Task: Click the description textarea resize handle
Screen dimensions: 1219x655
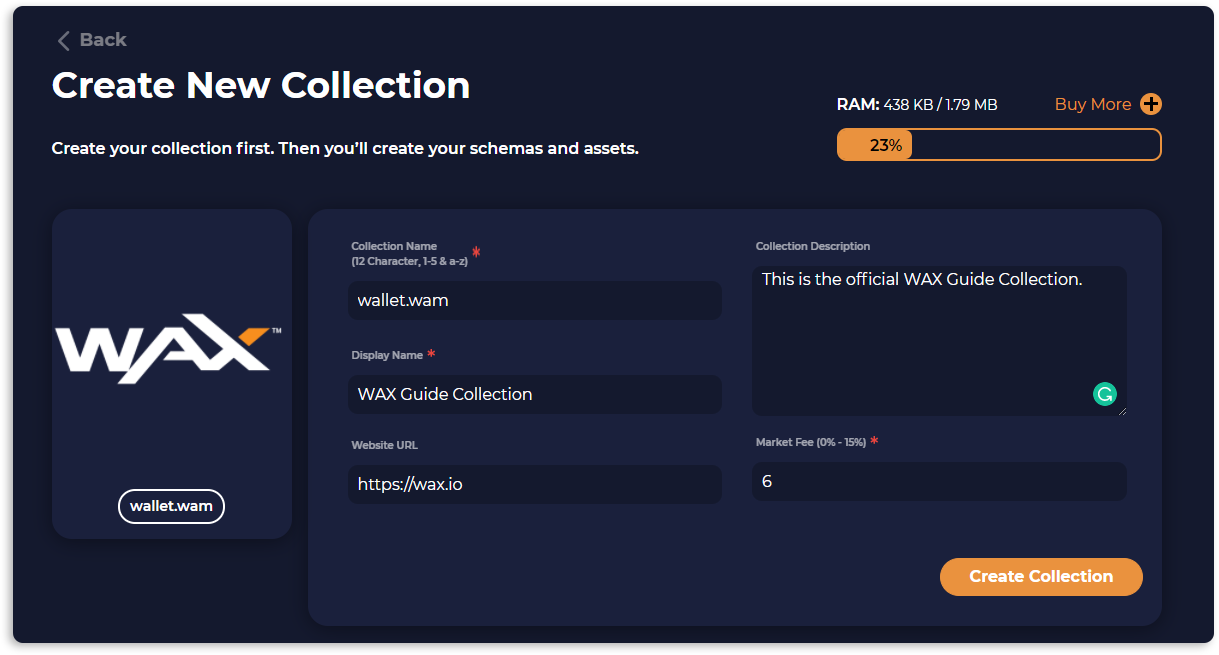Action: 1121,410
